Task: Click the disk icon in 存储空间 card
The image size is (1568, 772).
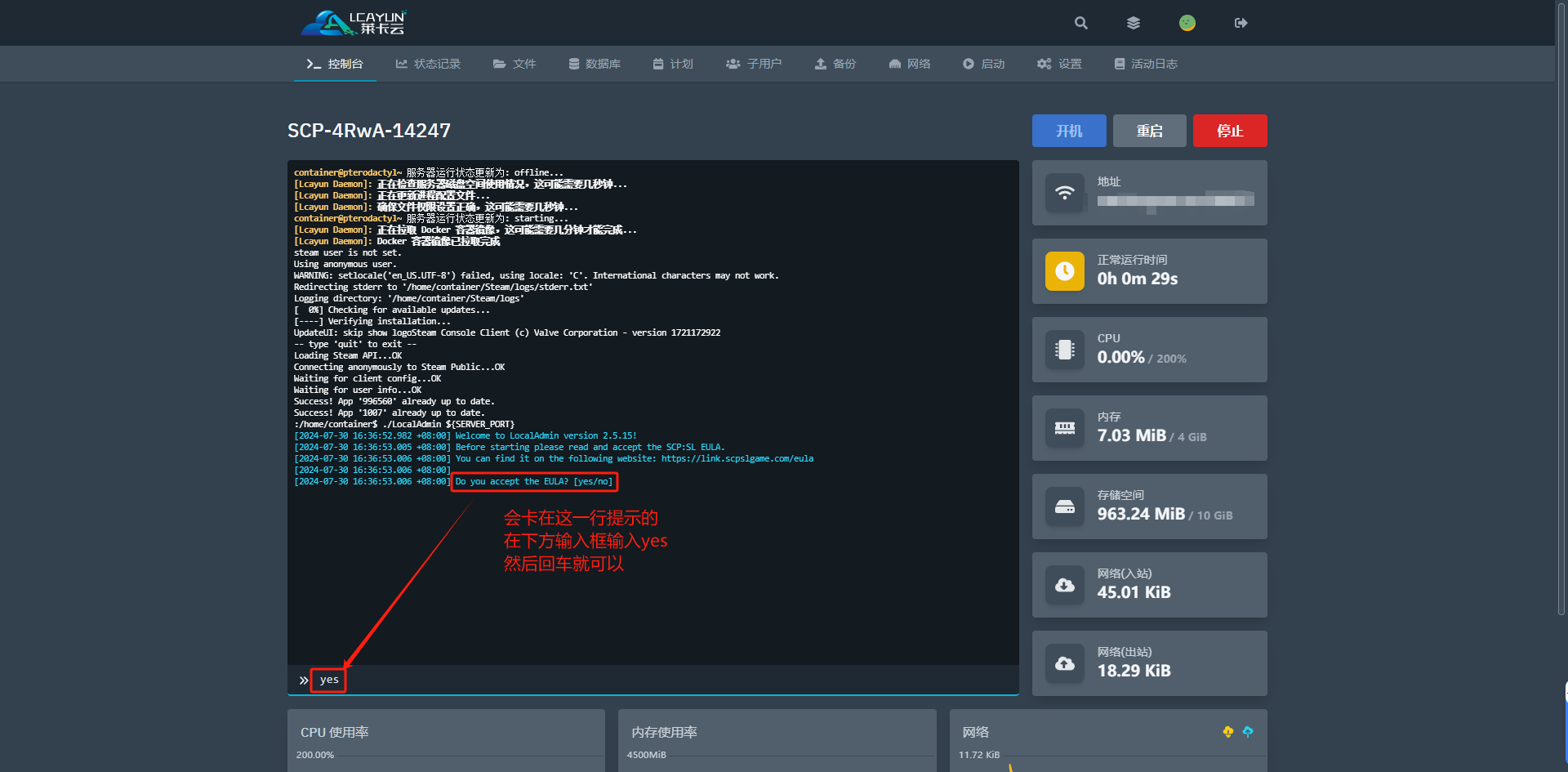Action: click(1065, 506)
